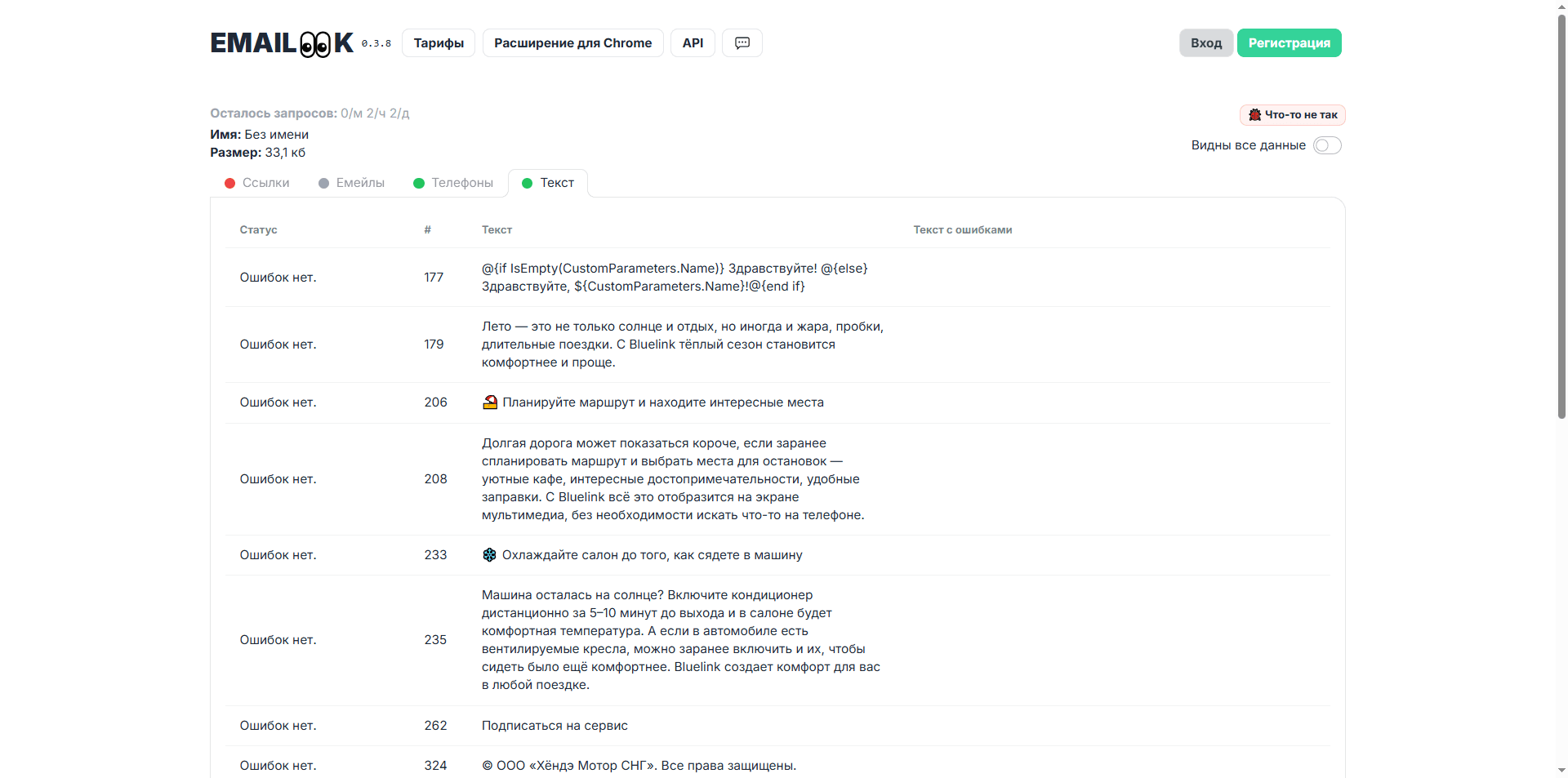Switch to the Ссылки tab
Image resolution: width=1568 pixels, height=778 pixels.
click(257, 183)
